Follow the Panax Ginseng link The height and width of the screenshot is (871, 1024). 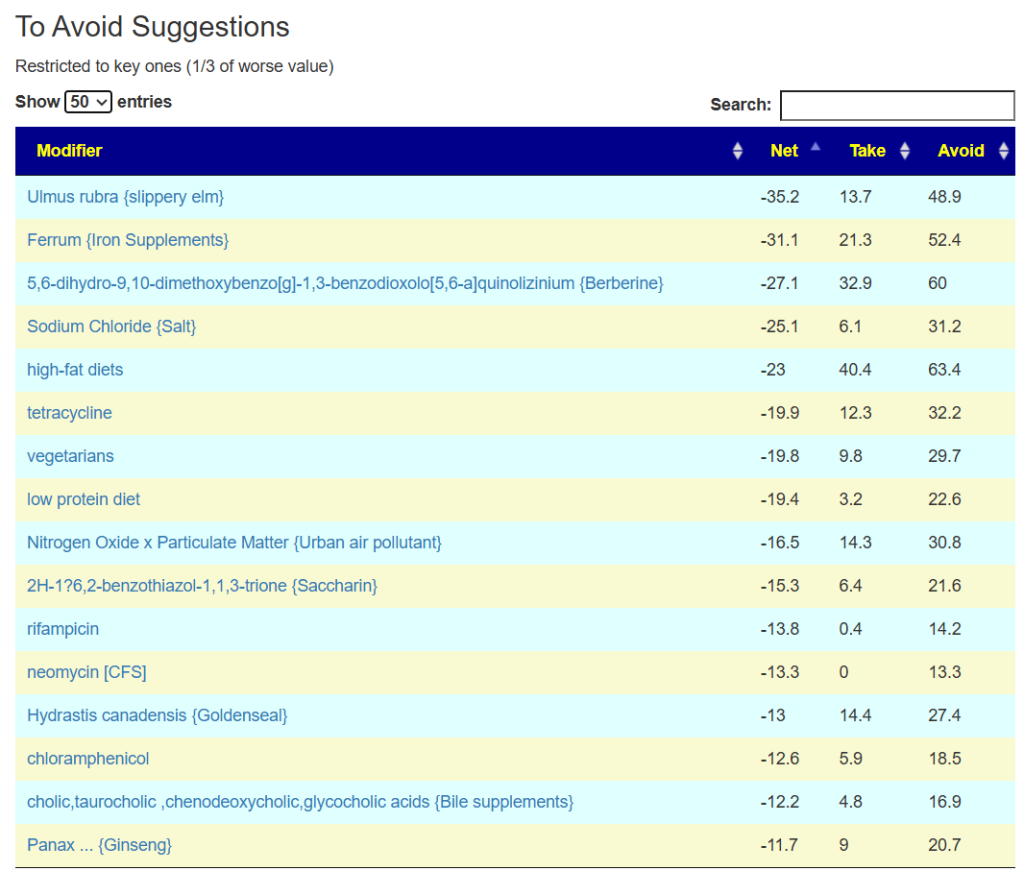99,845
